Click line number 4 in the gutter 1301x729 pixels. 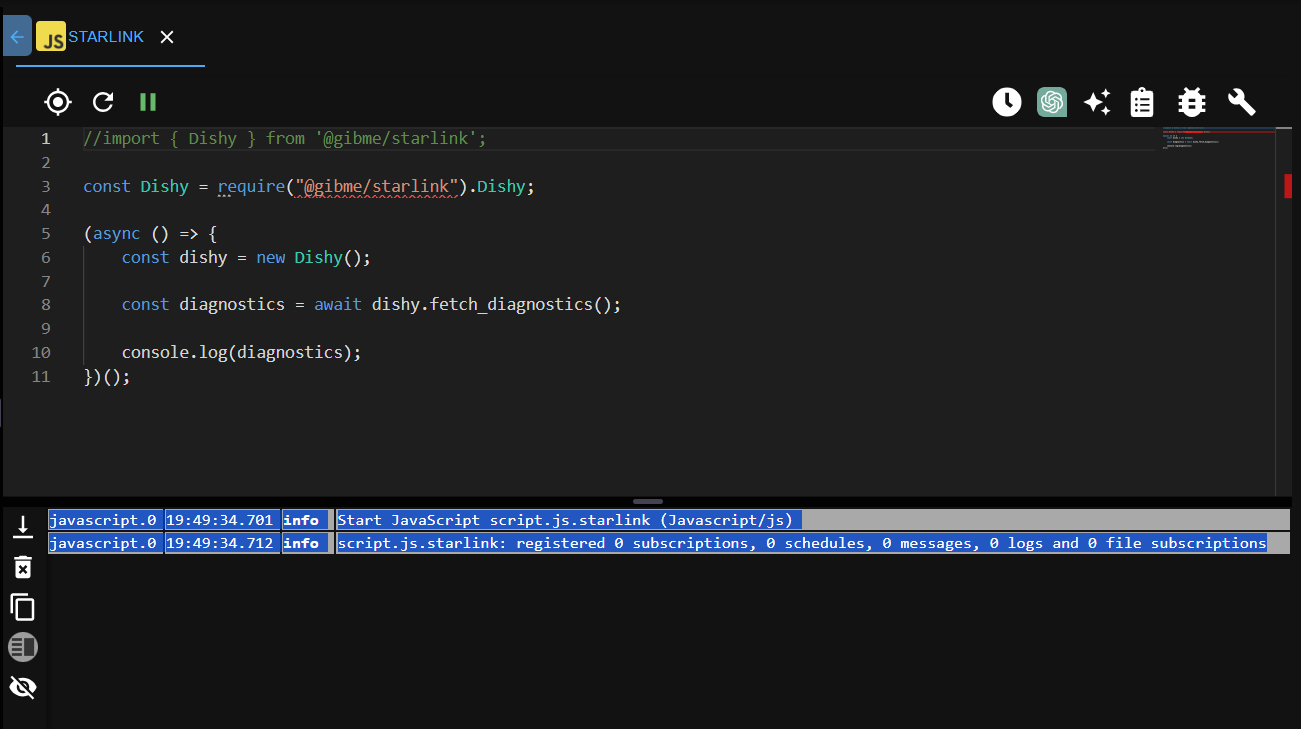[46, 210]
